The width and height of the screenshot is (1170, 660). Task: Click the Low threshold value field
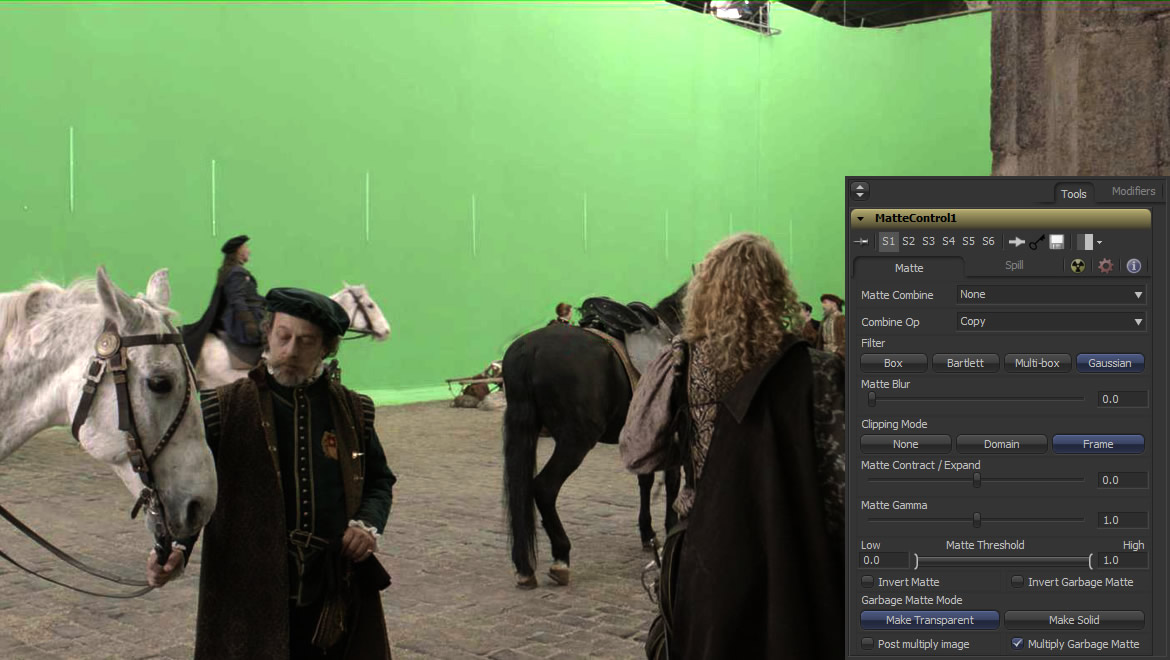[883, 560]
